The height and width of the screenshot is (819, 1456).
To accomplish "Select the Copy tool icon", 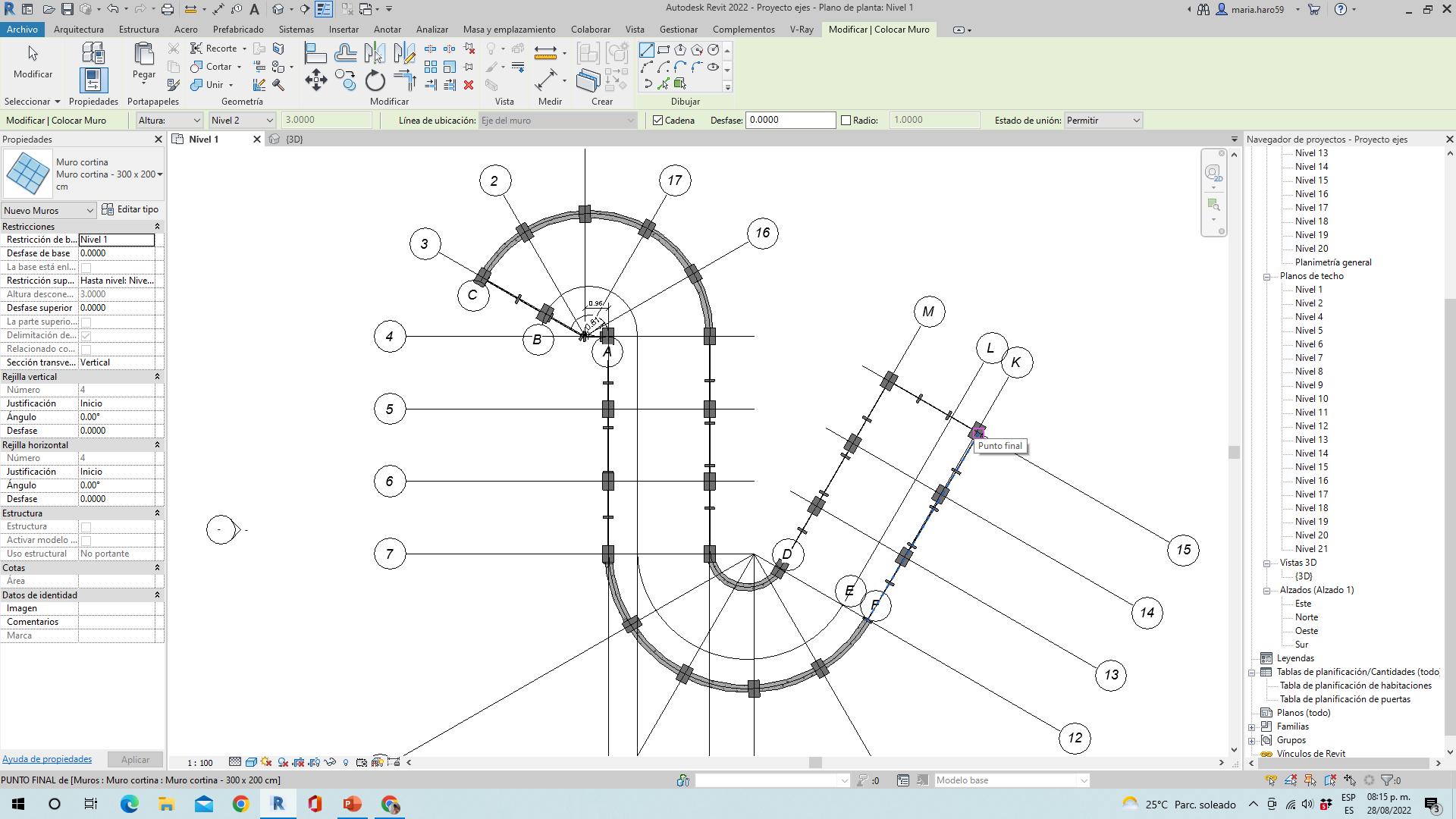I will (x=346, y=80).
